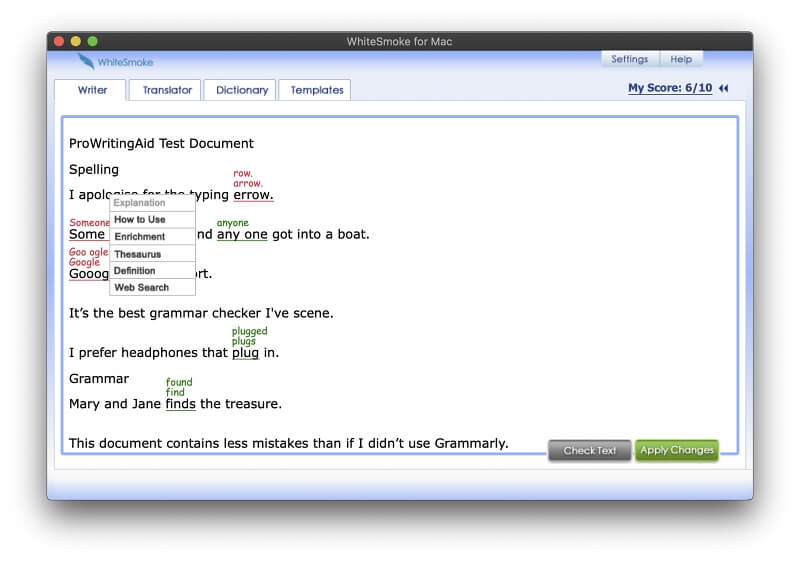Switch to the Writer tab
Viewport: 800px width, 562px height.
[92, 90]
